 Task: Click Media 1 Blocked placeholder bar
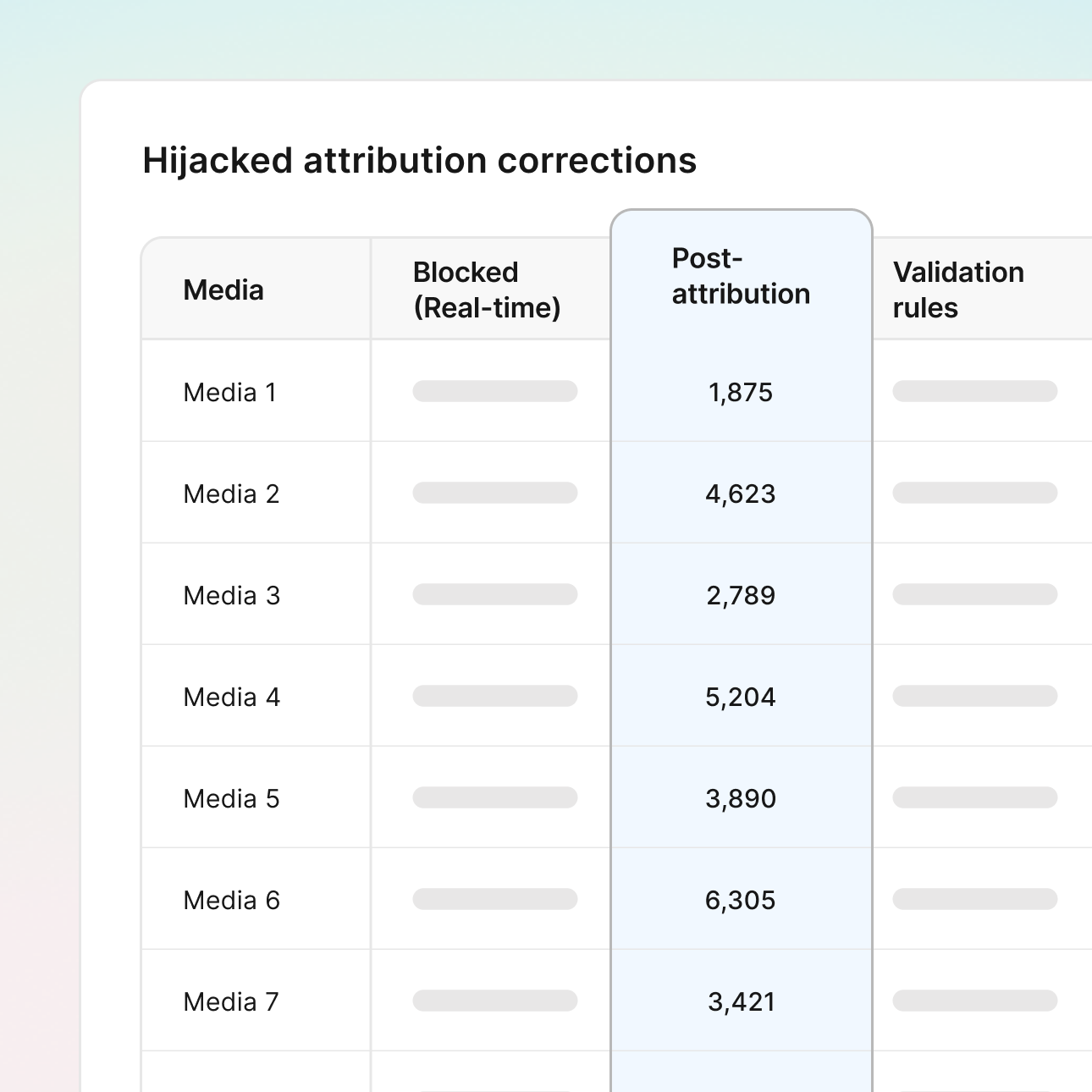click(x=495, y=391)
